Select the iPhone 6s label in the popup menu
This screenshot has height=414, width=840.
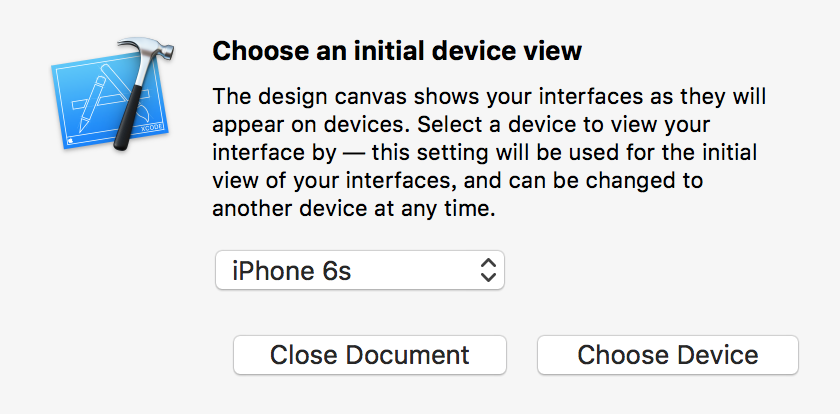292,270
